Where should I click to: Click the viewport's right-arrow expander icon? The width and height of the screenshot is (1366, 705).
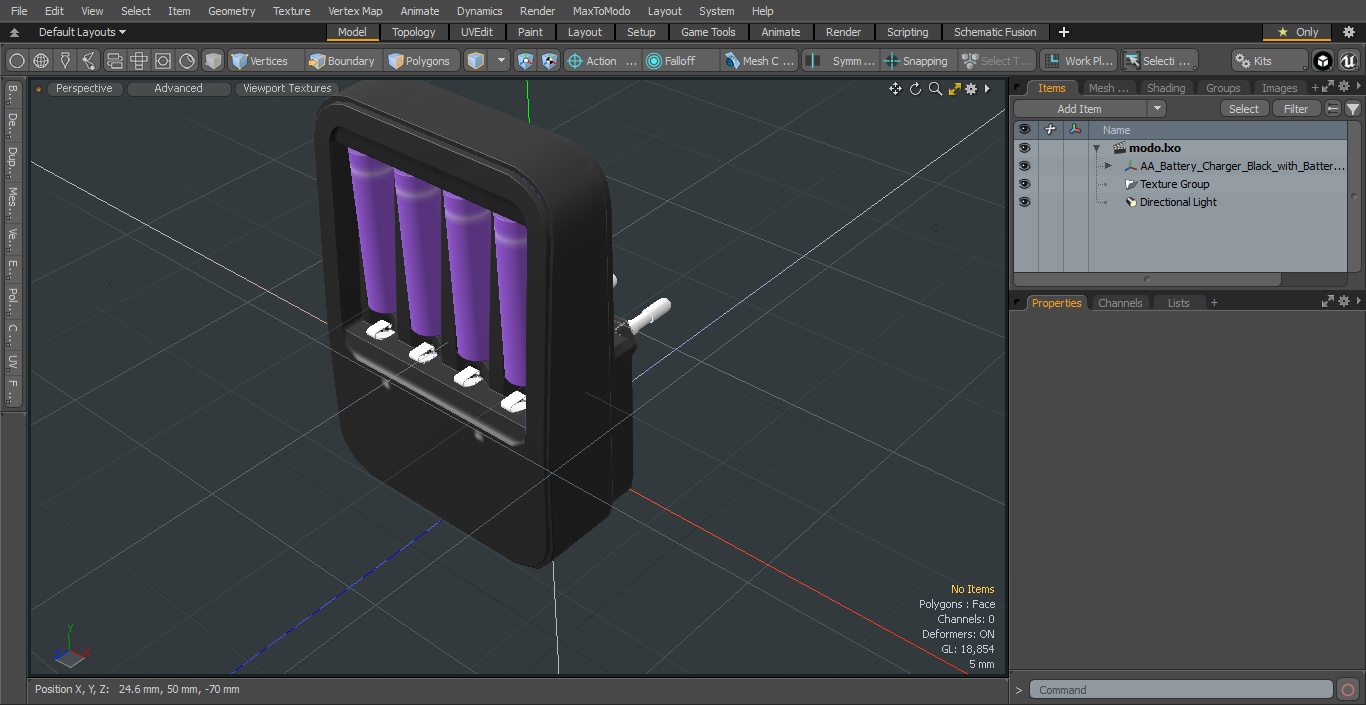click(987, 89)
